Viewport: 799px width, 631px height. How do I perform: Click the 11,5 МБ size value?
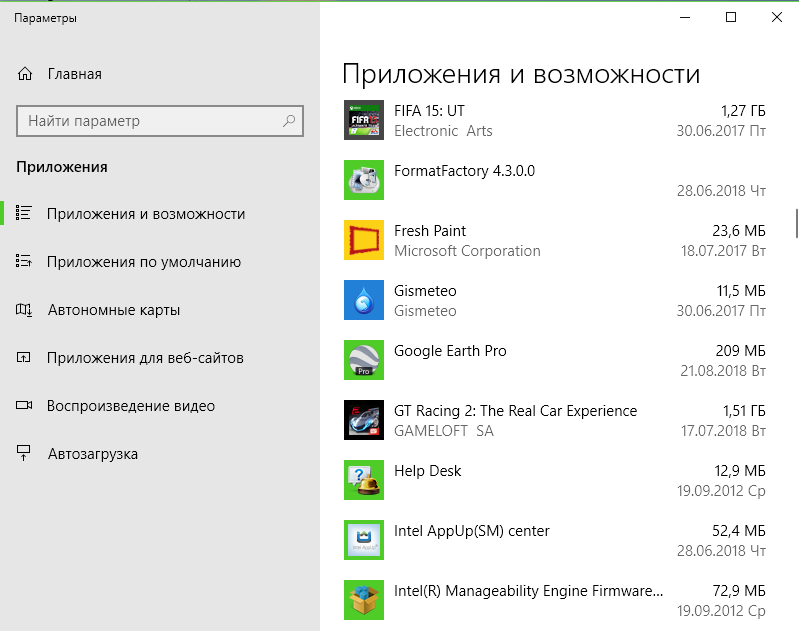tap(741, 291)
